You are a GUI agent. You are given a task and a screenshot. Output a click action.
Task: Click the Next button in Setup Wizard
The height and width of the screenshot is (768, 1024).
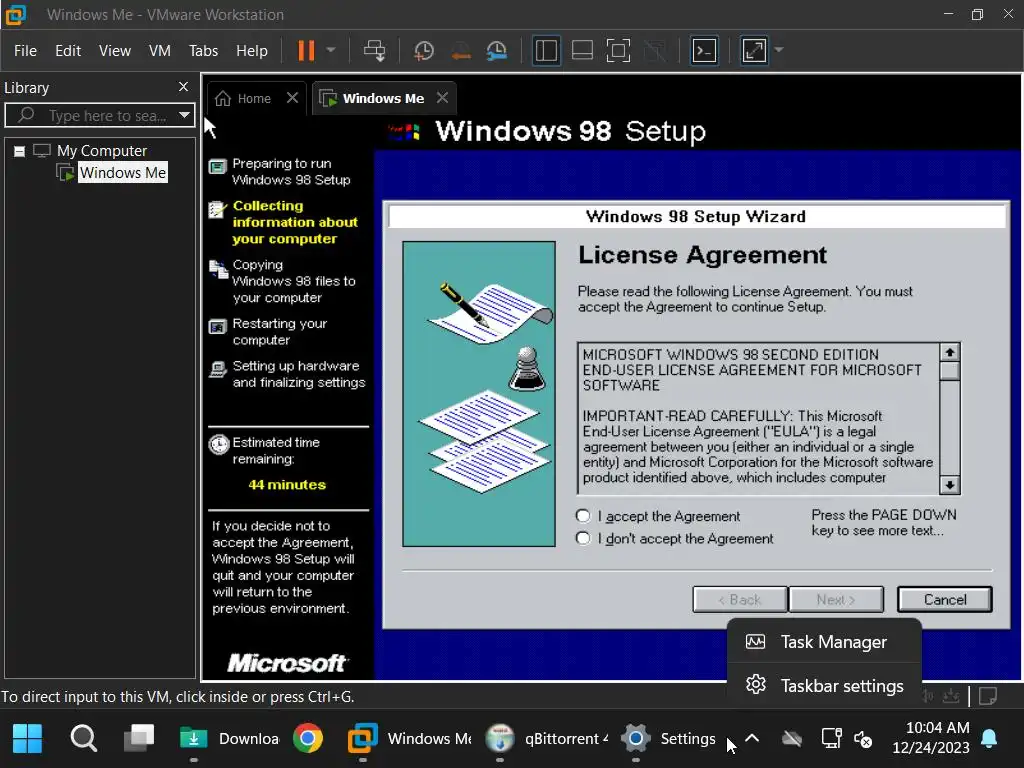[836, 600]
